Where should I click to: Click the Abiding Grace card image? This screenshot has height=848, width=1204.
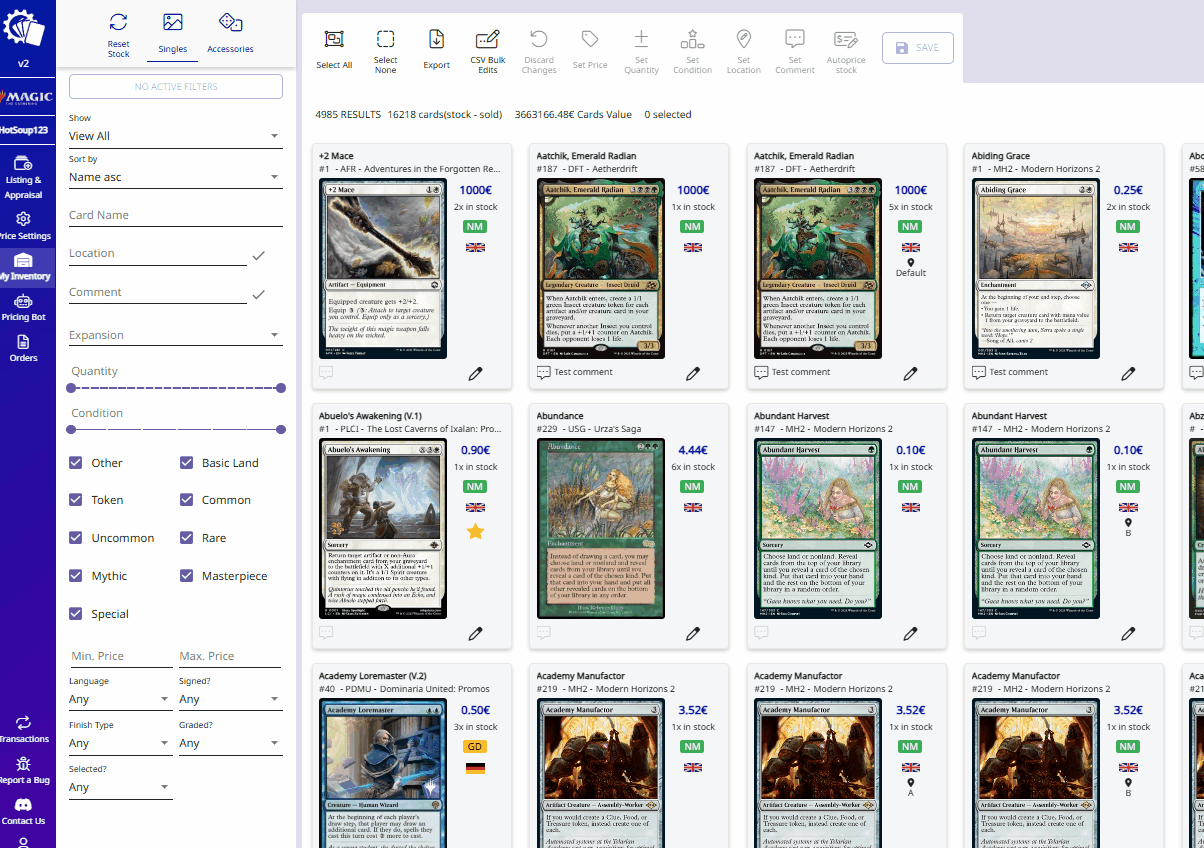(x=1035, y=269)
